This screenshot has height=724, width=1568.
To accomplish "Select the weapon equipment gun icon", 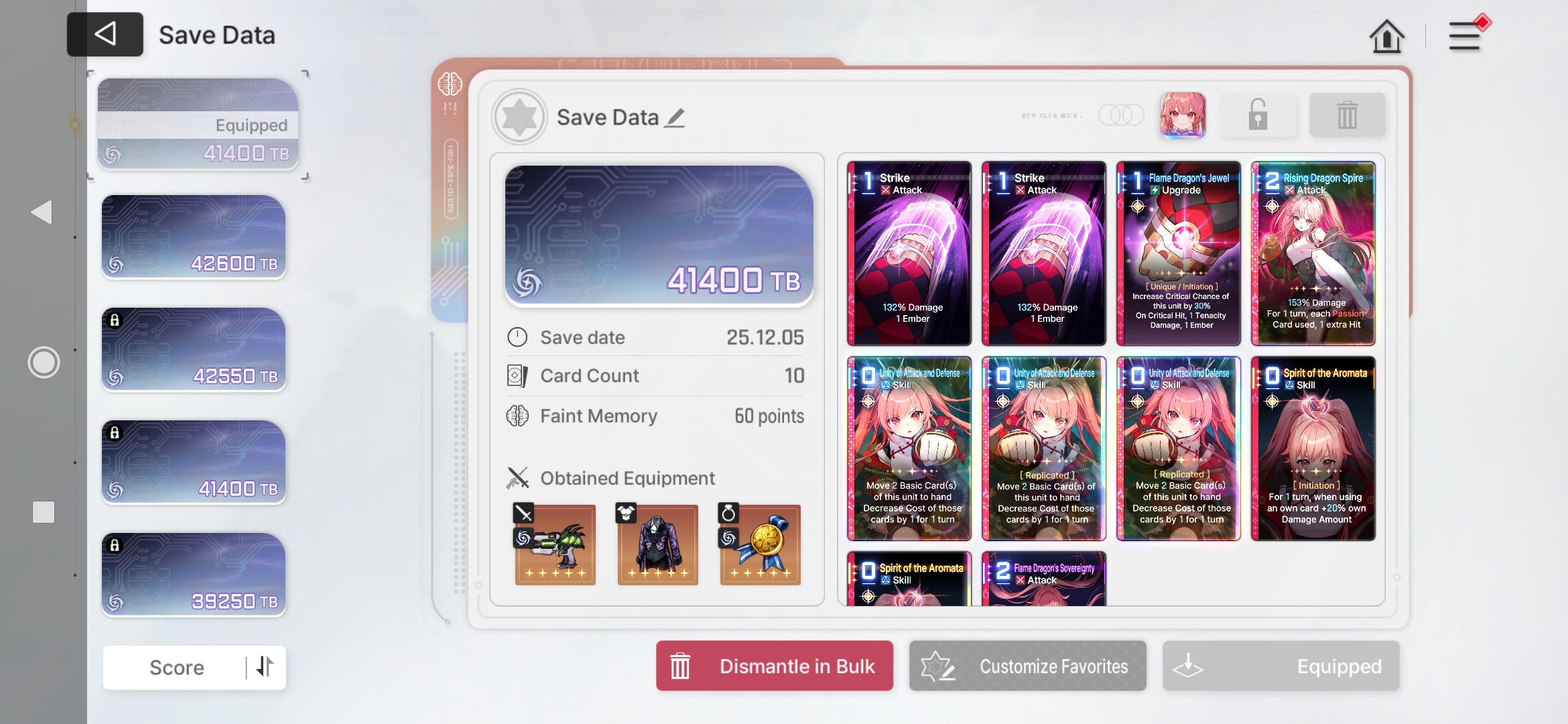I will pos(555,544).
